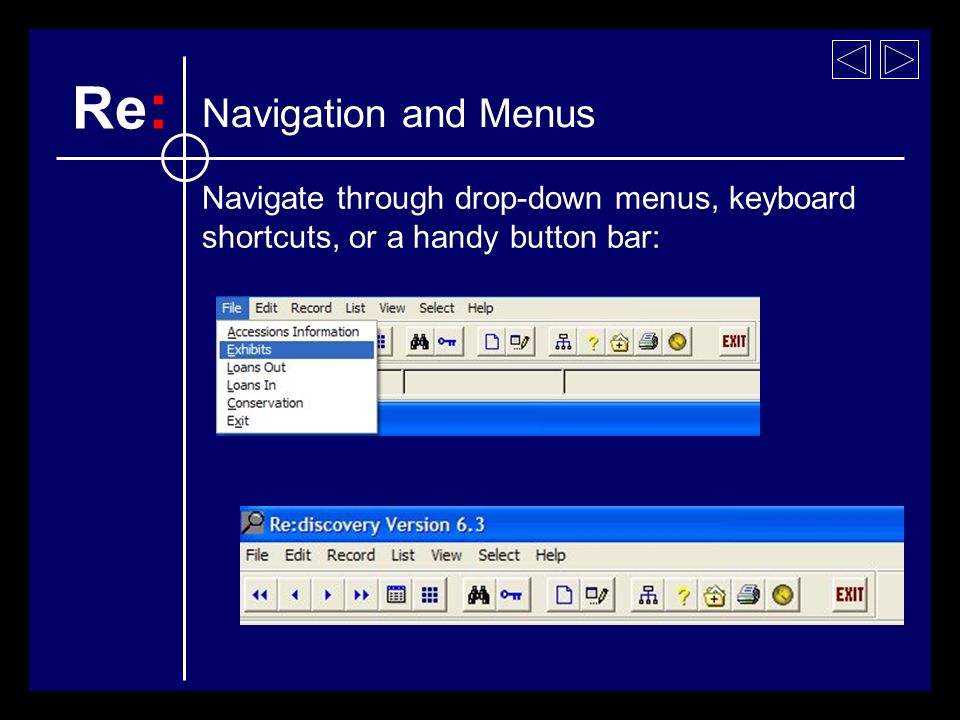Open Loans Out from the File dropdown
Viewport: 960px width, 720px height.
(296, 367)
